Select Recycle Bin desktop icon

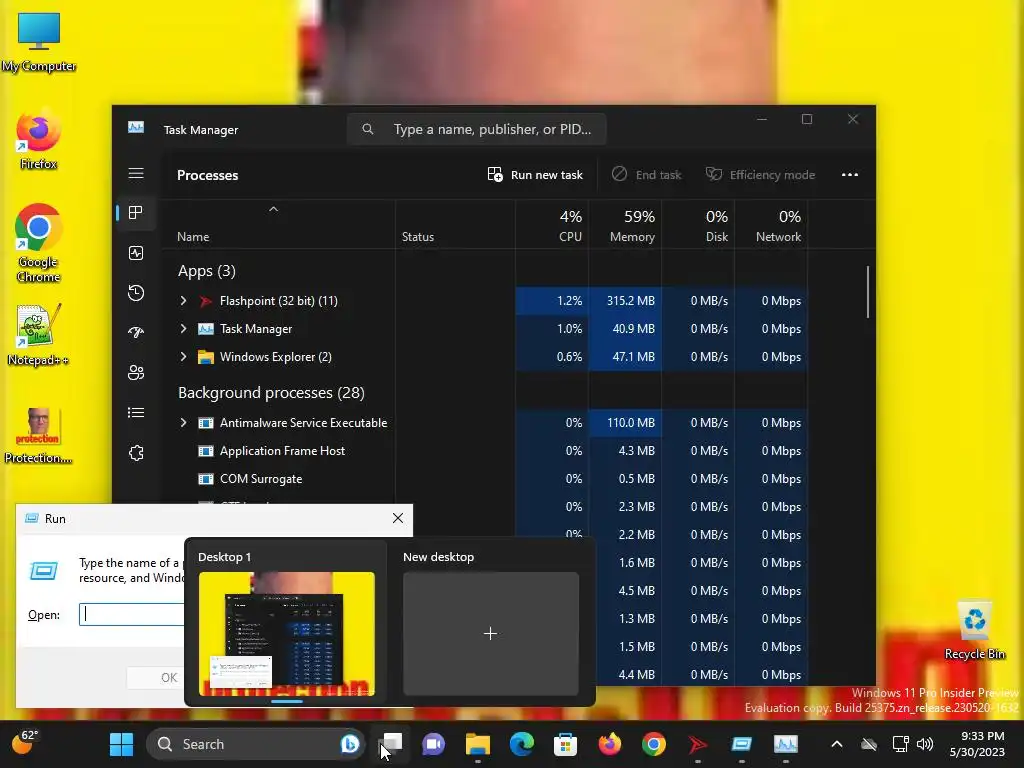point(975,630)
